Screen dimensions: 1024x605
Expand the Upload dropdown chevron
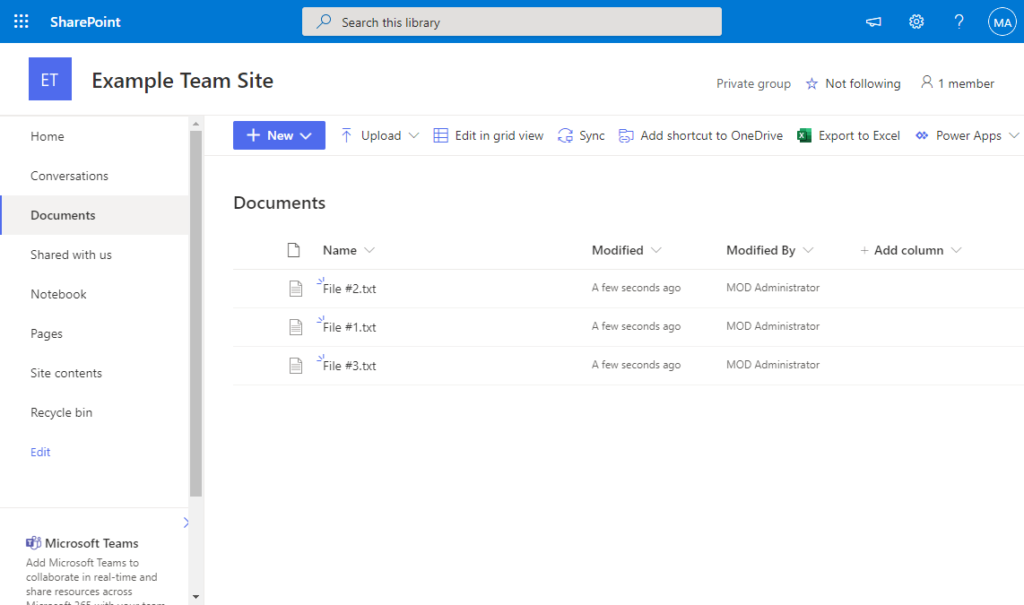coord(413,135)
